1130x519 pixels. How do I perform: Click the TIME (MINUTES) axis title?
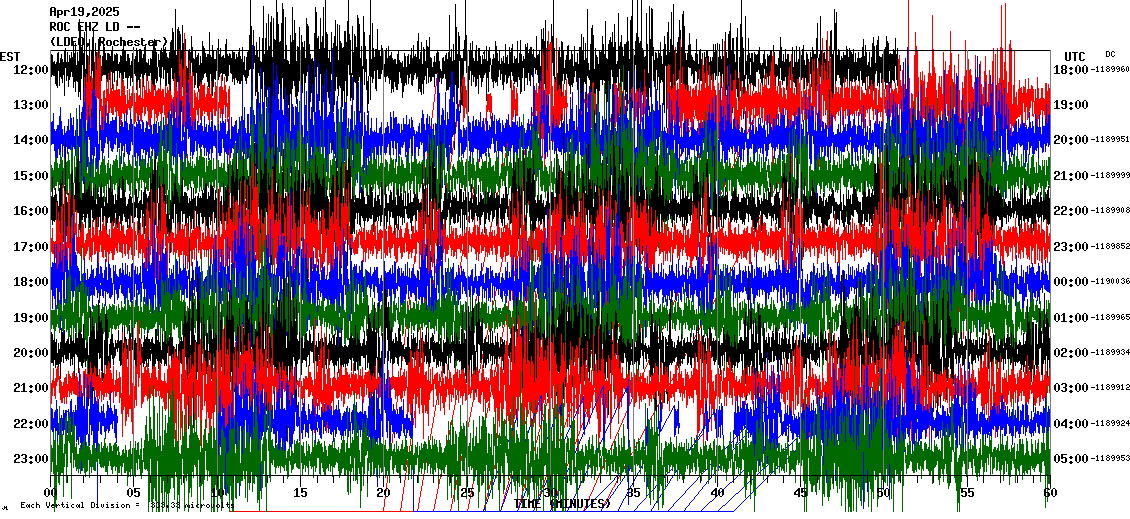pyautogui.click(x=562, y=504)
